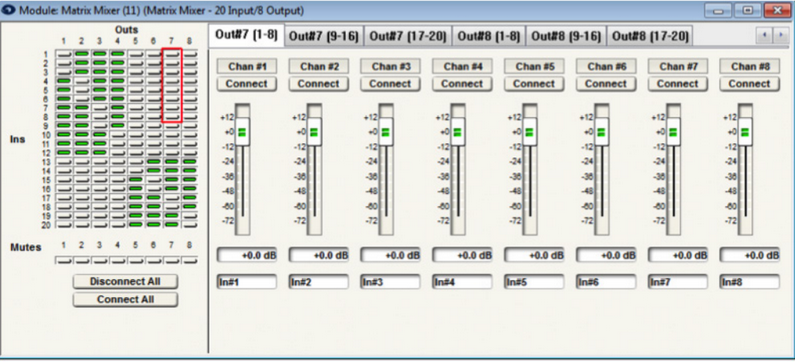Toggle Connect under Chan #5
The height and width of the screenshot is (362, 795).
point(534,84)
